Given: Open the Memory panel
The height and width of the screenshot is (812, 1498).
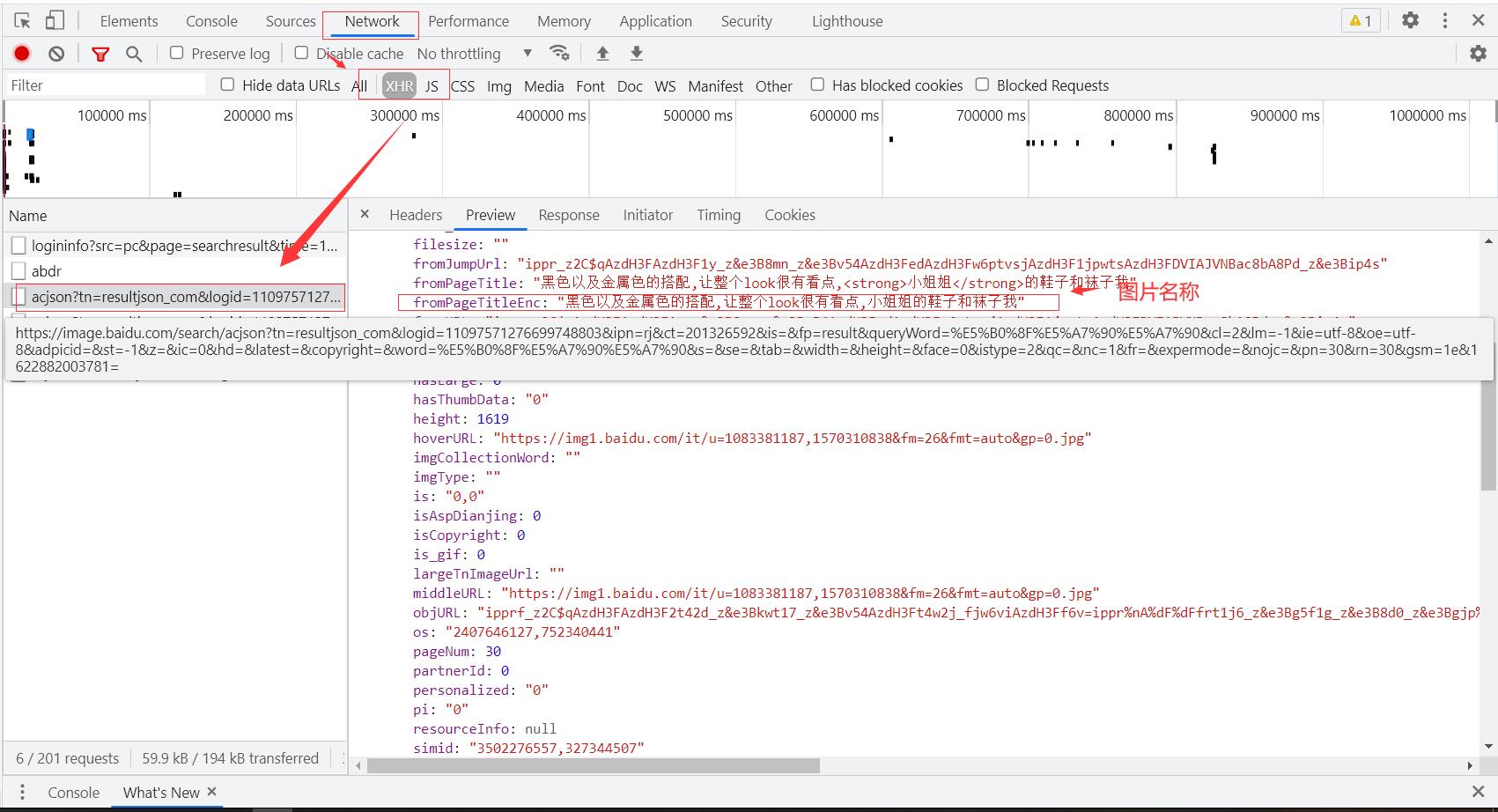Looking at the screenshot, I should tap(564, 21).
